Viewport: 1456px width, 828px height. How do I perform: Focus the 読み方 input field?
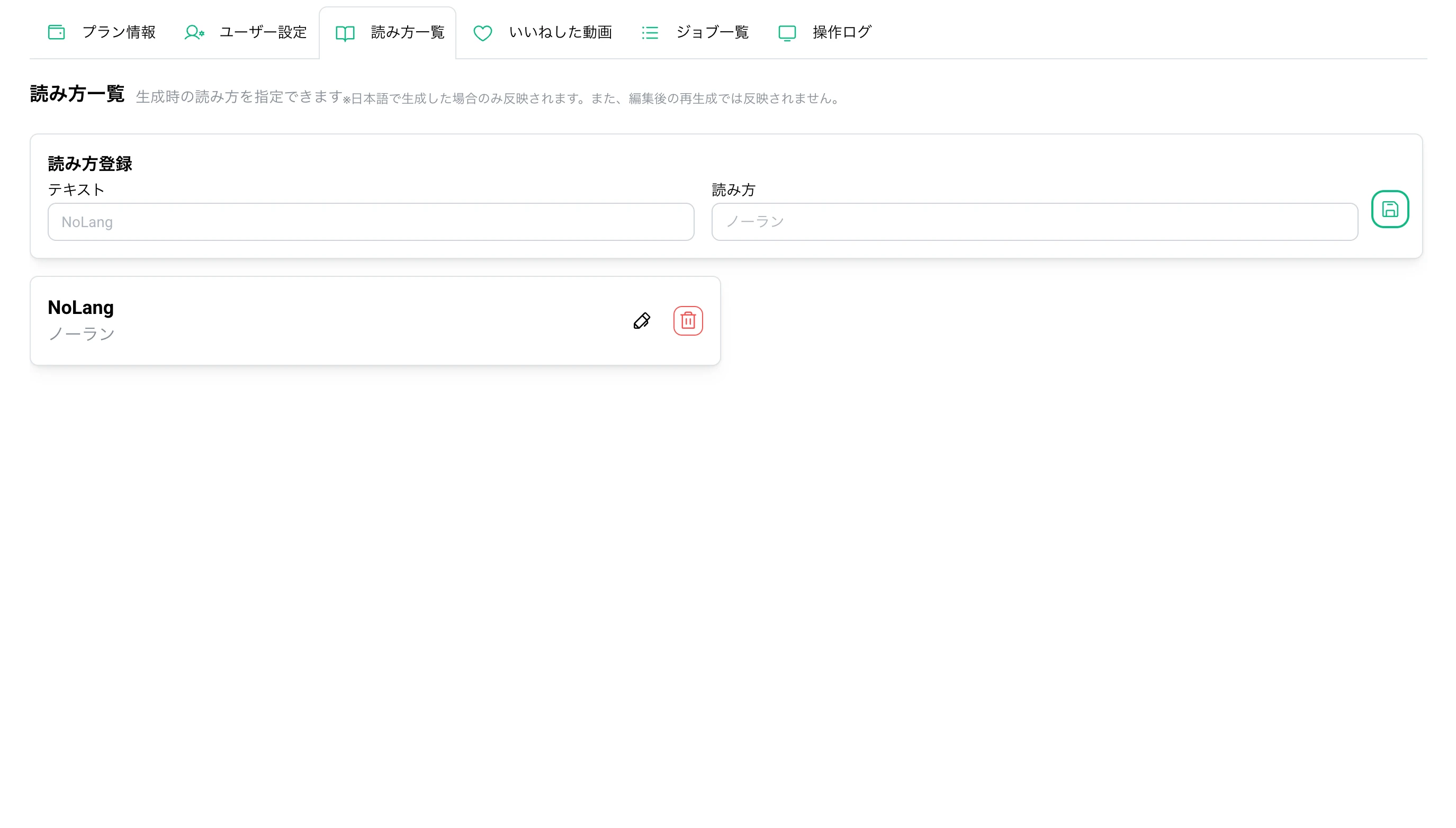coord(1035,222)
